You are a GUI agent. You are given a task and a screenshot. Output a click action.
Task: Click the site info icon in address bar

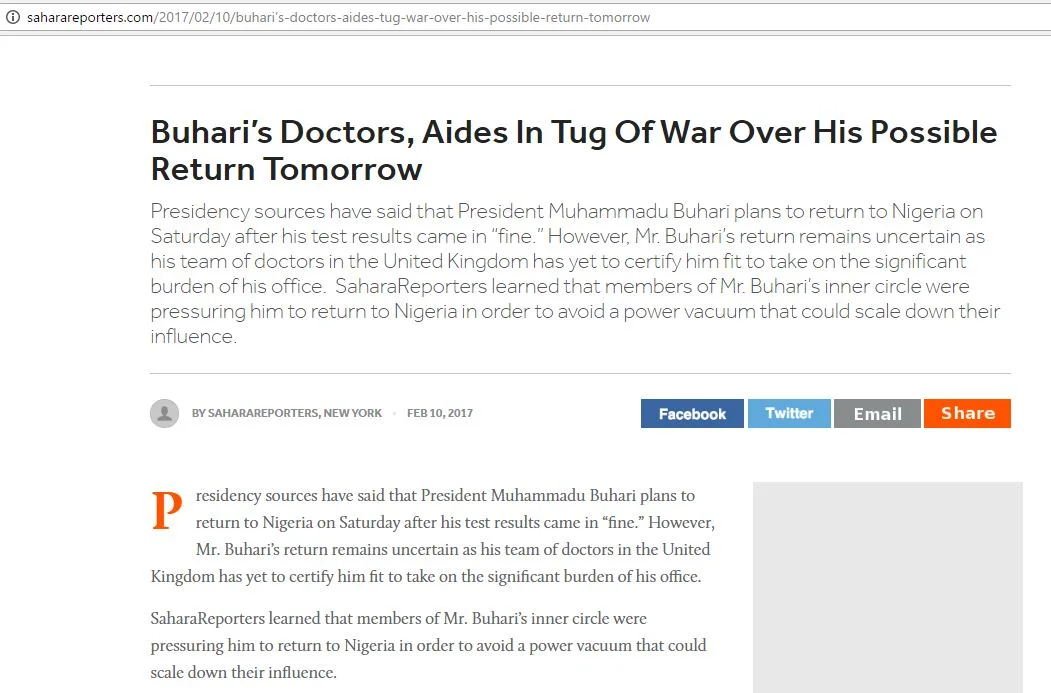pyautogui.click(x=13, y=17)
